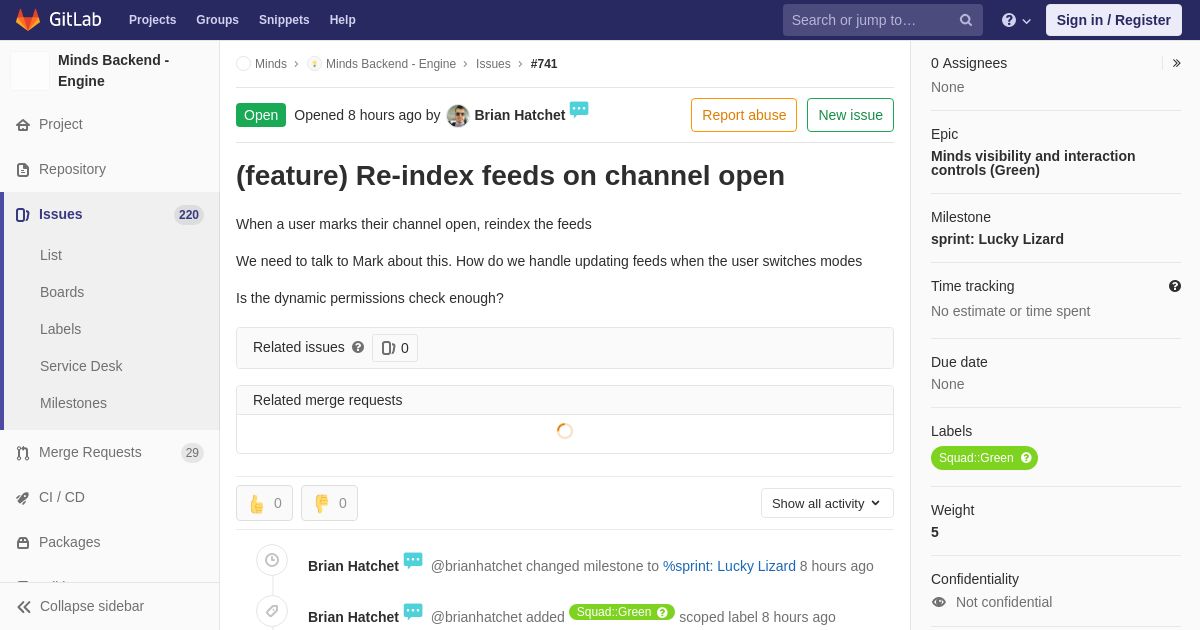Click the related issues count badge
This screenshot has height=630, width=1200.
[395, 348]
